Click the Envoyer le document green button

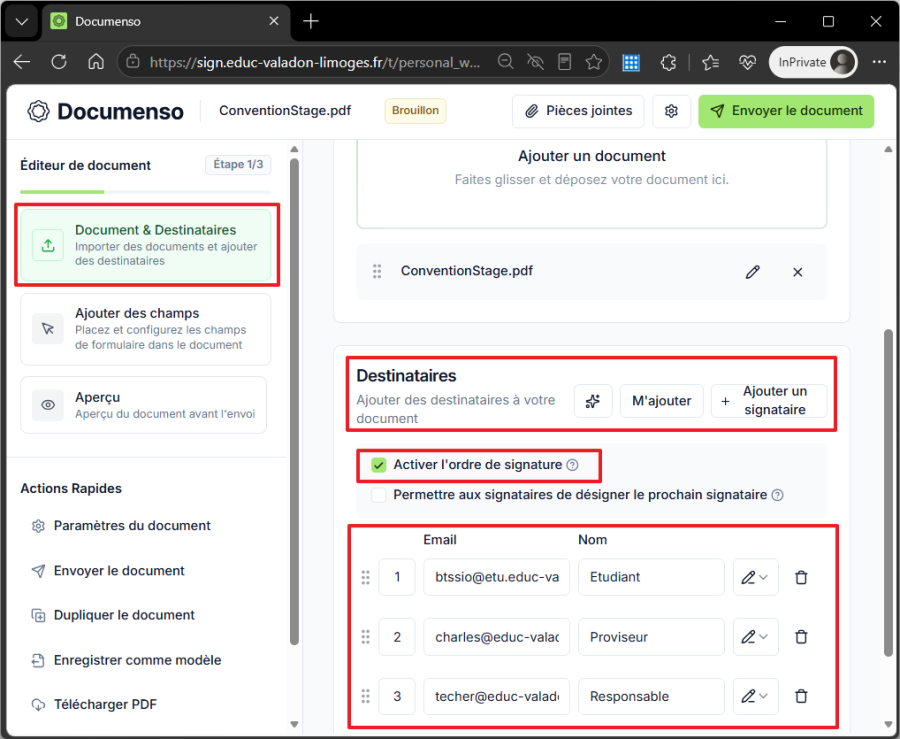pos(786,111)
